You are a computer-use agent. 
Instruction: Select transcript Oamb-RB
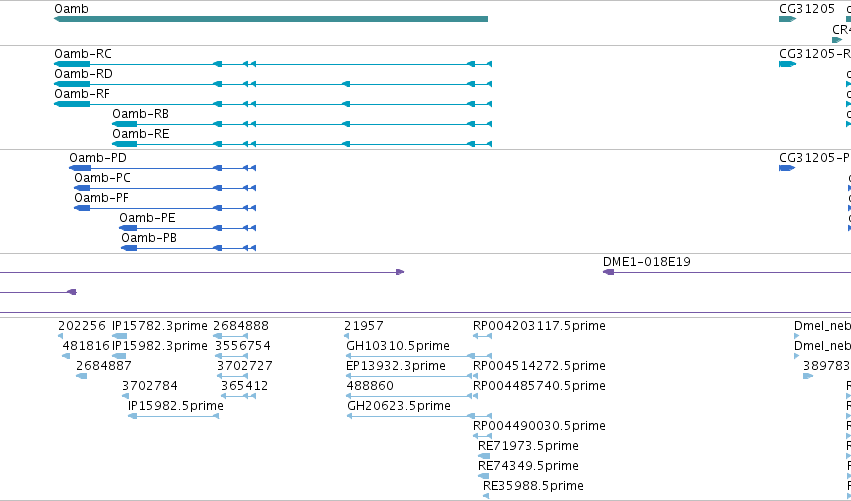pos(302,124)
